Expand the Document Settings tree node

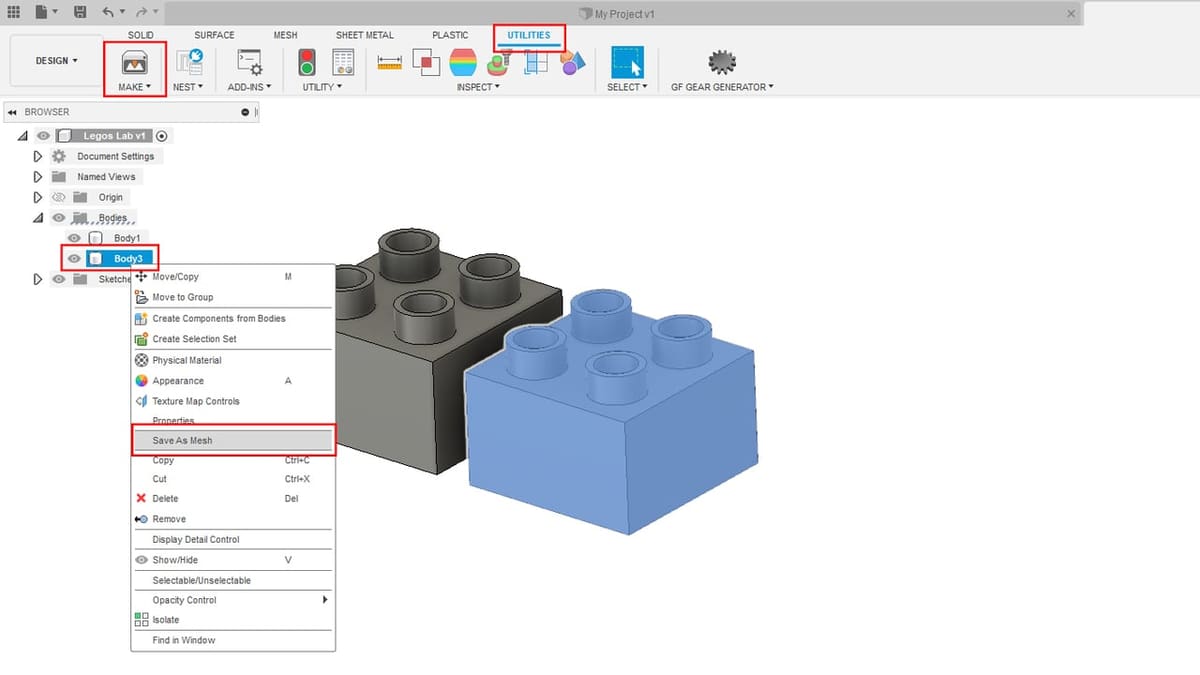(x=38, y=156)
